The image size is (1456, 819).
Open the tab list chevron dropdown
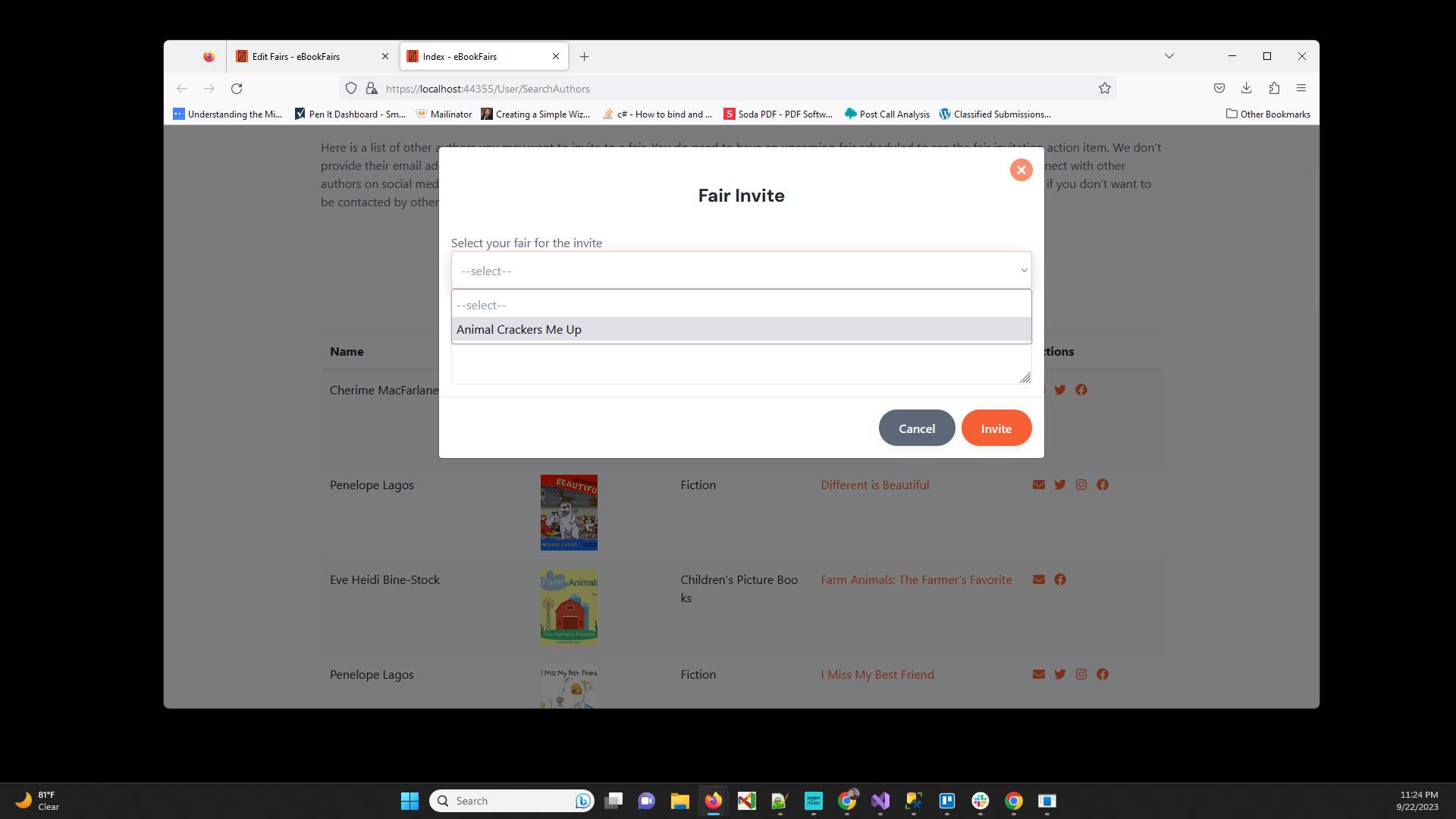[1169, 55]
